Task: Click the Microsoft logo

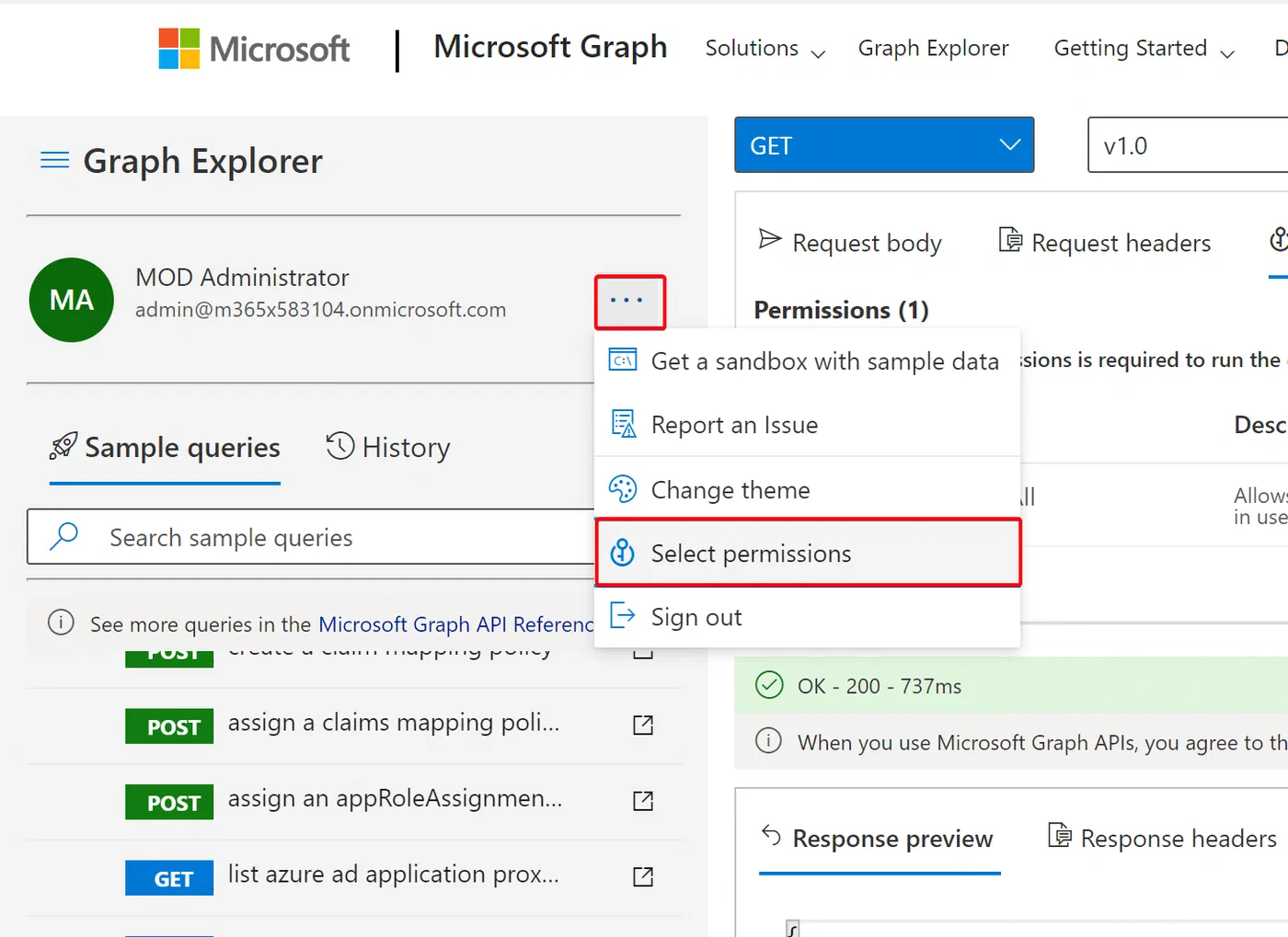Action: [254, 48]
